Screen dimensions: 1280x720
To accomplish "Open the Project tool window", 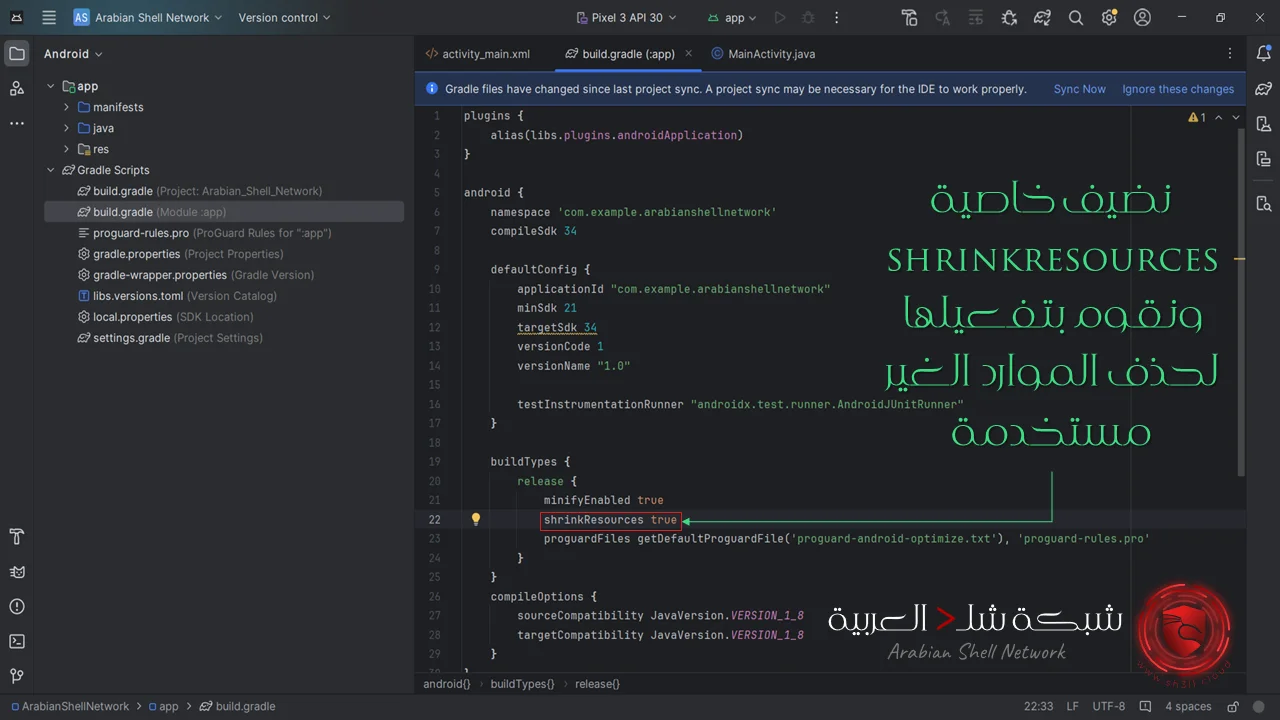I will tap(16, 54).
